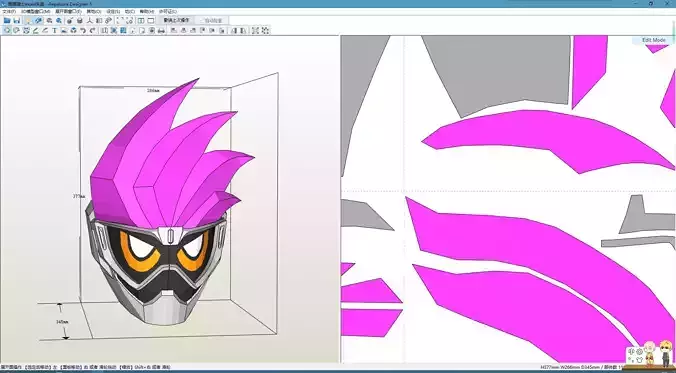Click the recycle-style icon before undo
This screenshot has width=676, height=373.
(73, 30)
